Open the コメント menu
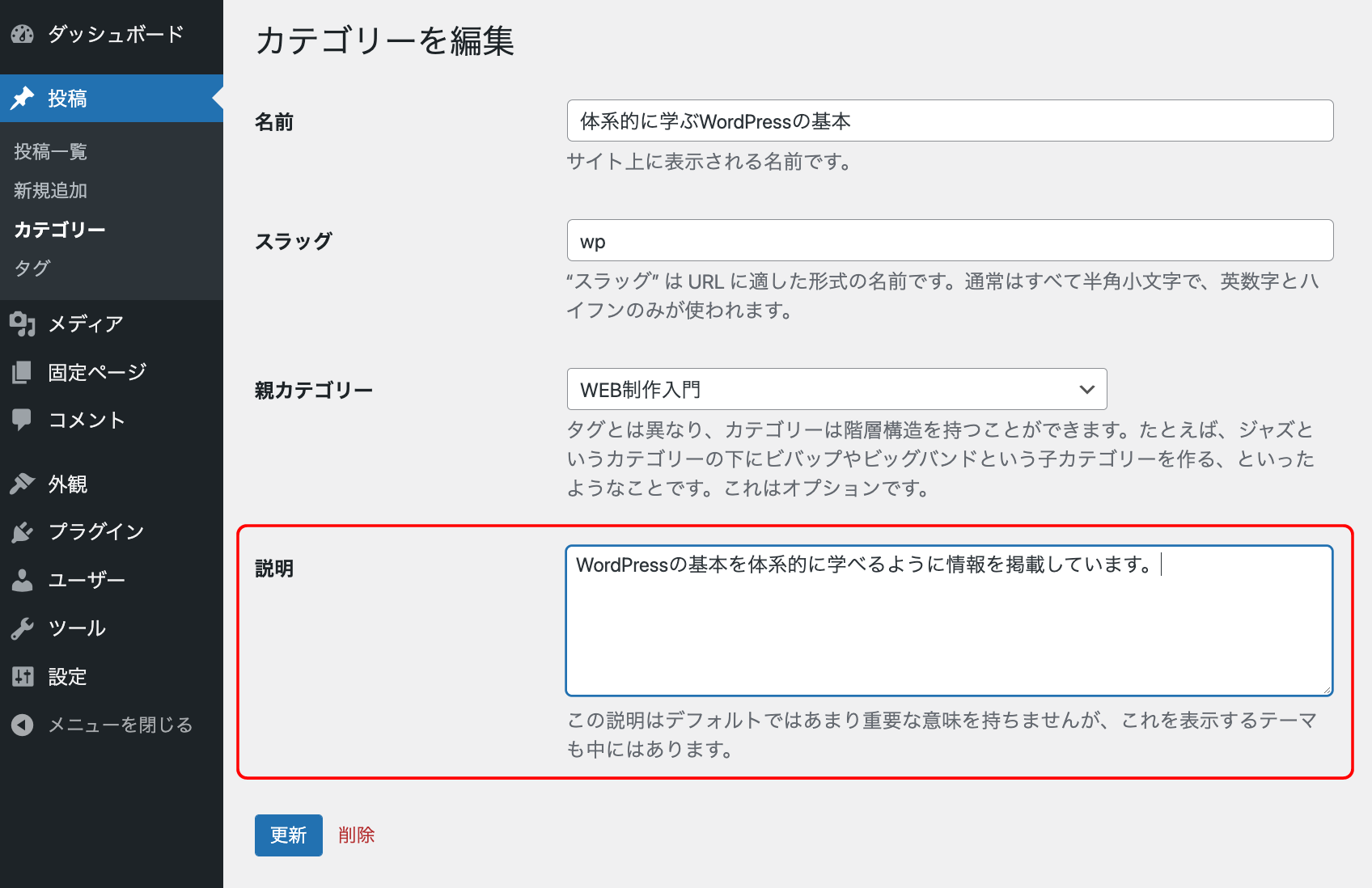The width and height of the screenshot is (1372, 888). click(112, 420)
